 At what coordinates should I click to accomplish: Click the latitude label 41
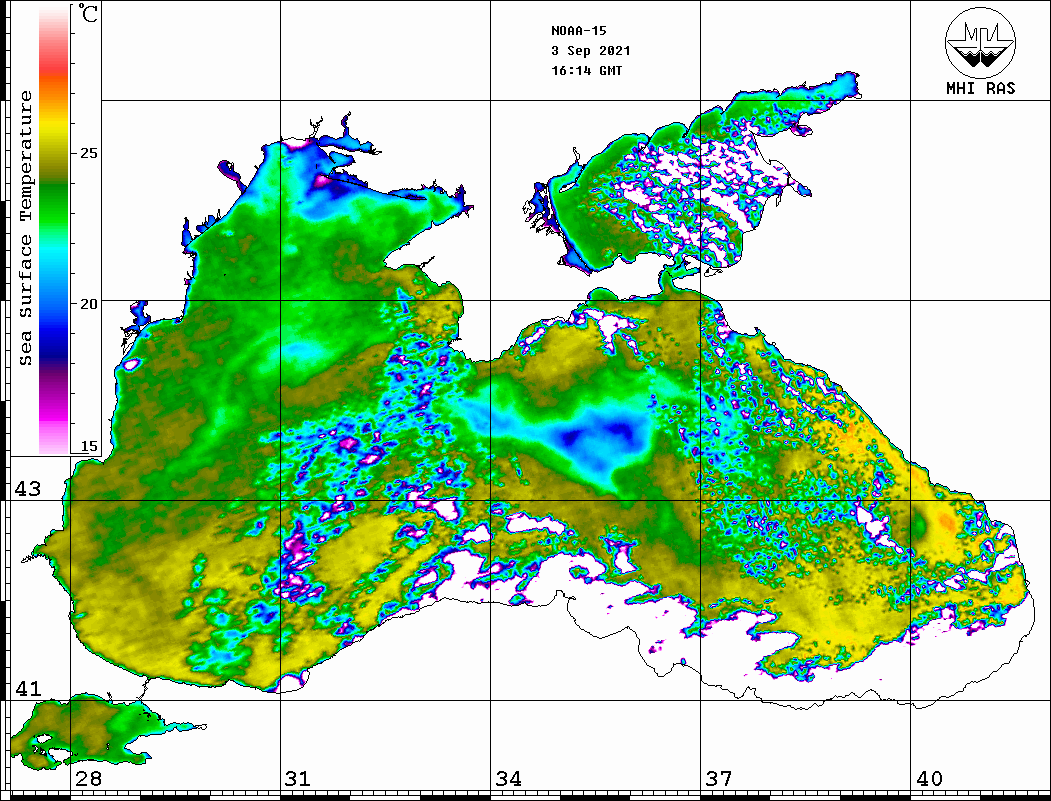[x=28, y=688]
